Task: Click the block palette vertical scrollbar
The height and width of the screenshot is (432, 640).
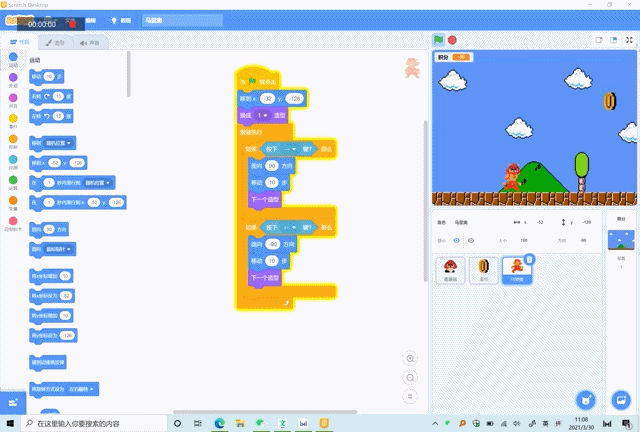Action: click(129, 73)
